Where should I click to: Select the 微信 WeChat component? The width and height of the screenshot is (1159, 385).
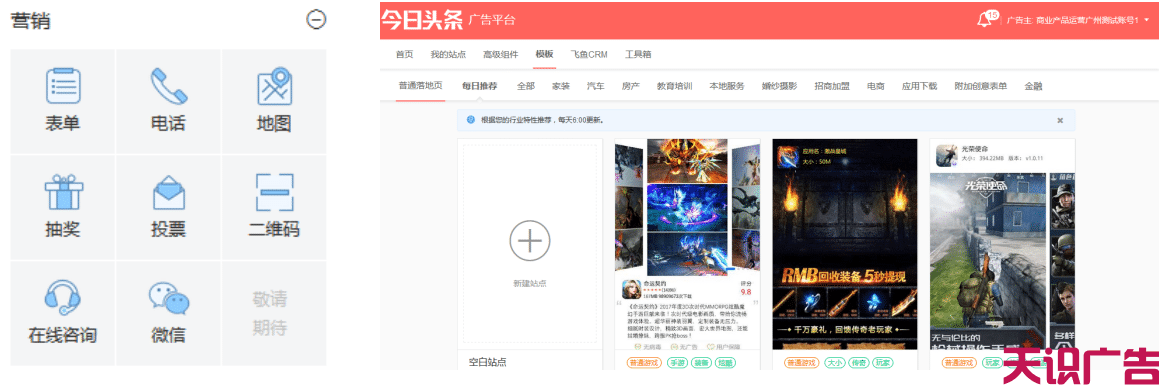pos(169,313)
